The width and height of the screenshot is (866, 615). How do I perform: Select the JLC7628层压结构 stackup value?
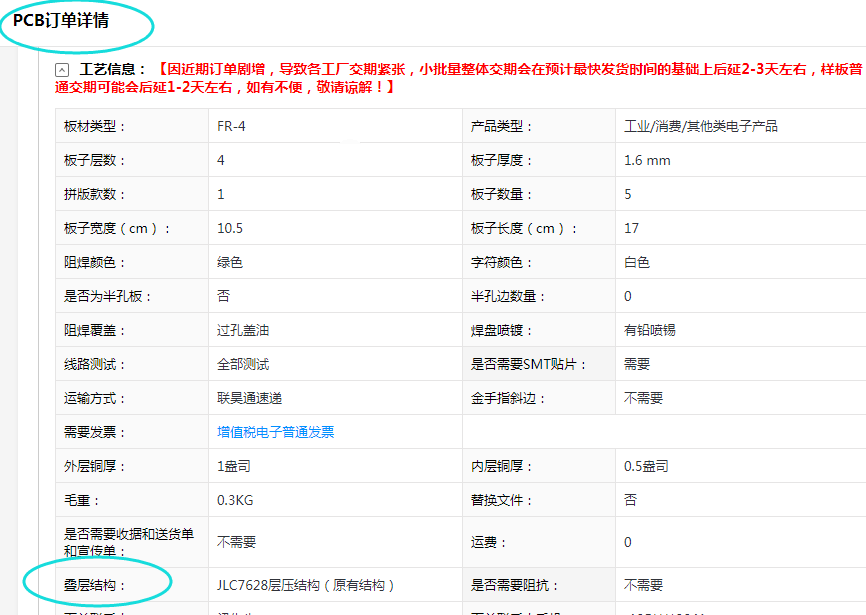[x=306, y=585]
